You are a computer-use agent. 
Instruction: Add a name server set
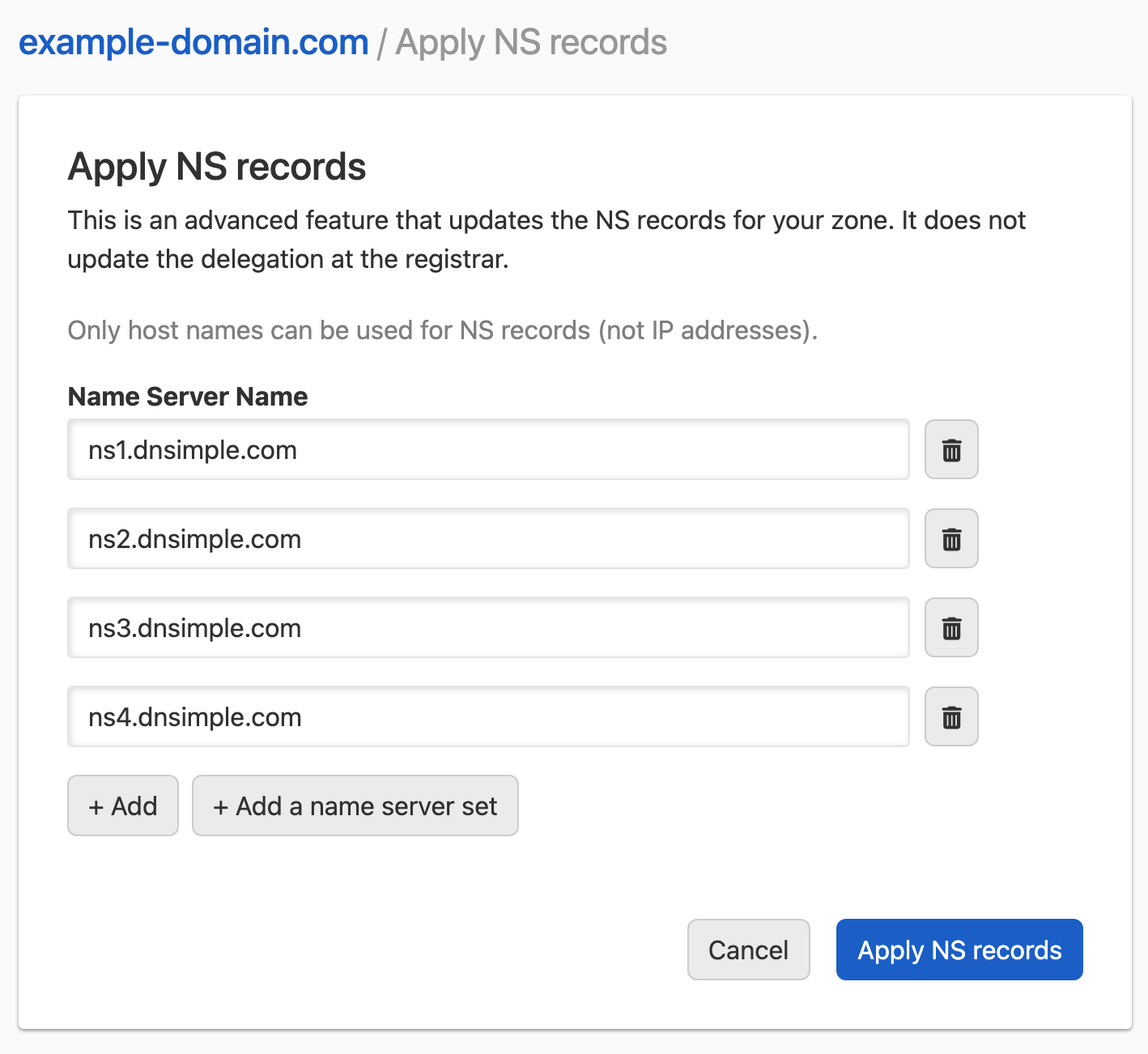(x=355, y=805)
